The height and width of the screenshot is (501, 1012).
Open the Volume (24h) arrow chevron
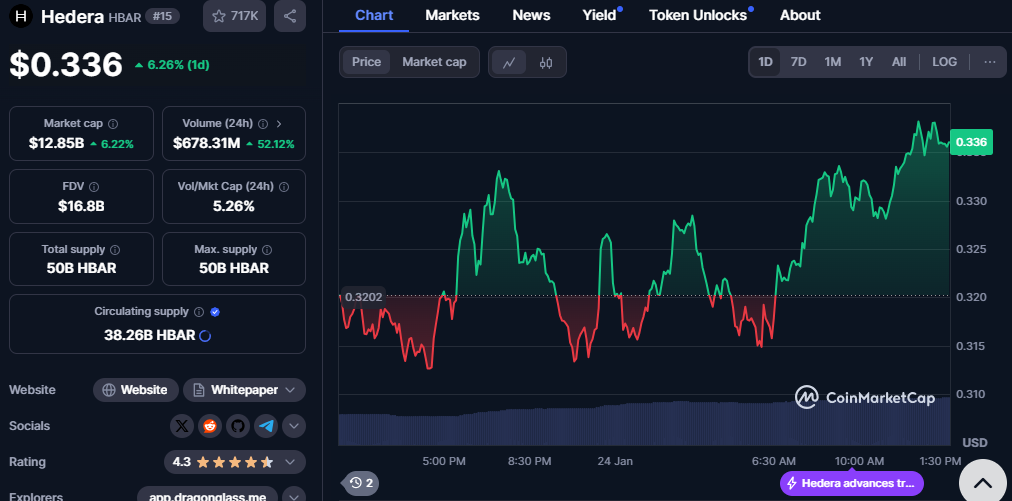(279, 123)
